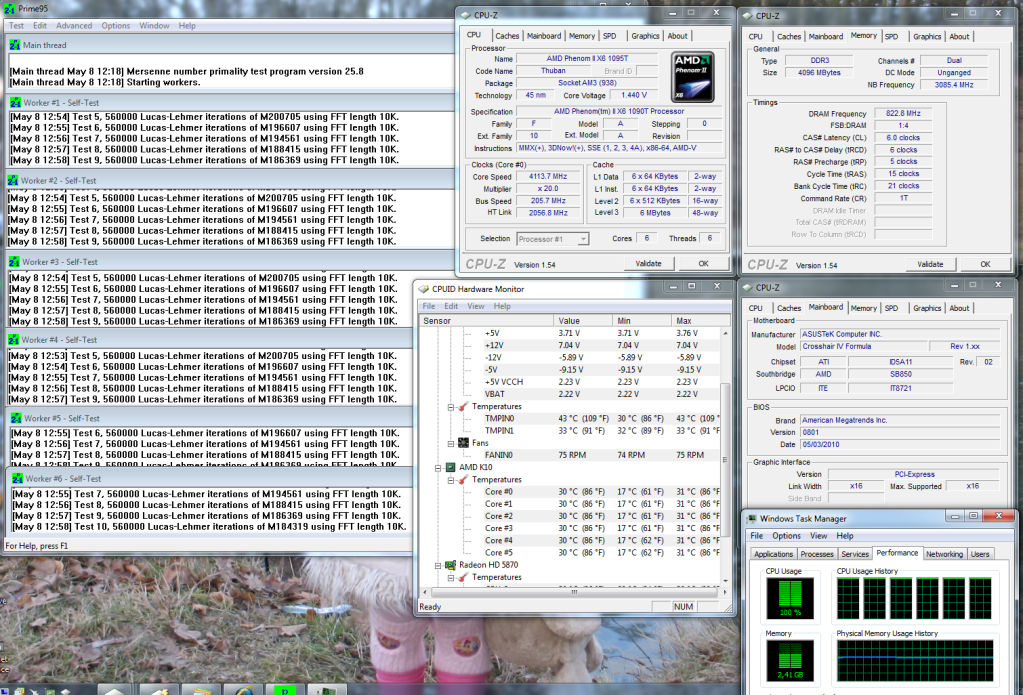The height and width of the screenshot is (695, 1023).
Task: Collapse the Fans tree node
Action: click(x=449, y=443)
